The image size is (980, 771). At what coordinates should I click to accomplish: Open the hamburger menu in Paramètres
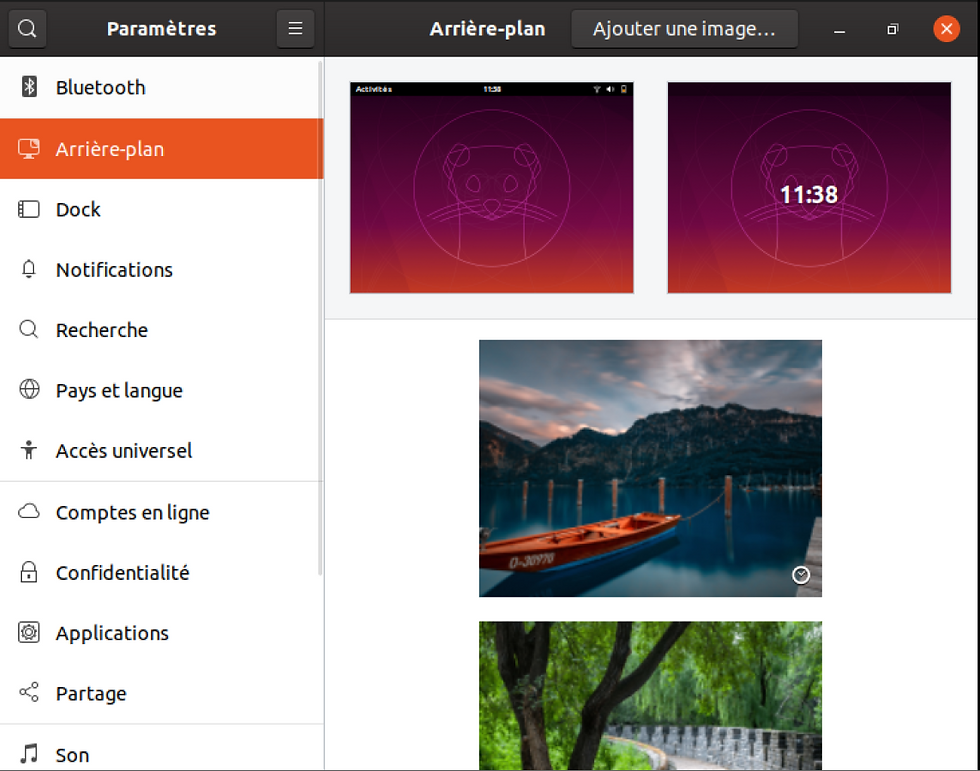pos(295,29)
